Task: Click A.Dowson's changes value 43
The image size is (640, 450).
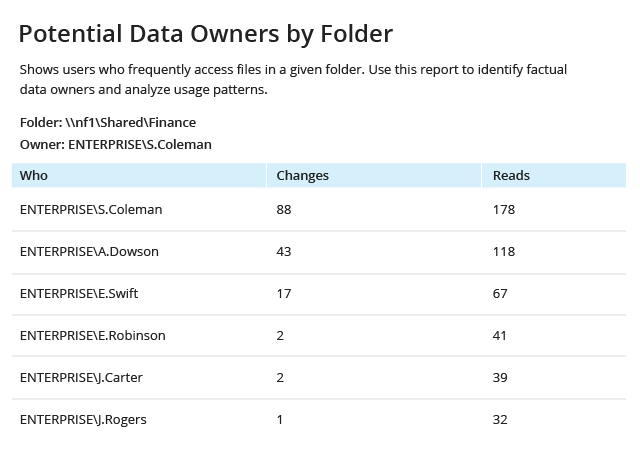Action: click(284, 252)
